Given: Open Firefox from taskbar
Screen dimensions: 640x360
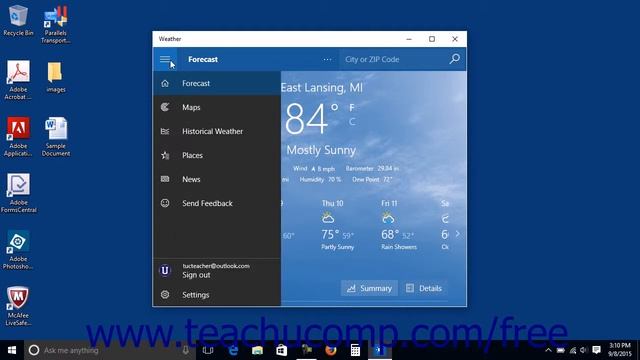Looking at the screenshot, I should click(331, 350).
